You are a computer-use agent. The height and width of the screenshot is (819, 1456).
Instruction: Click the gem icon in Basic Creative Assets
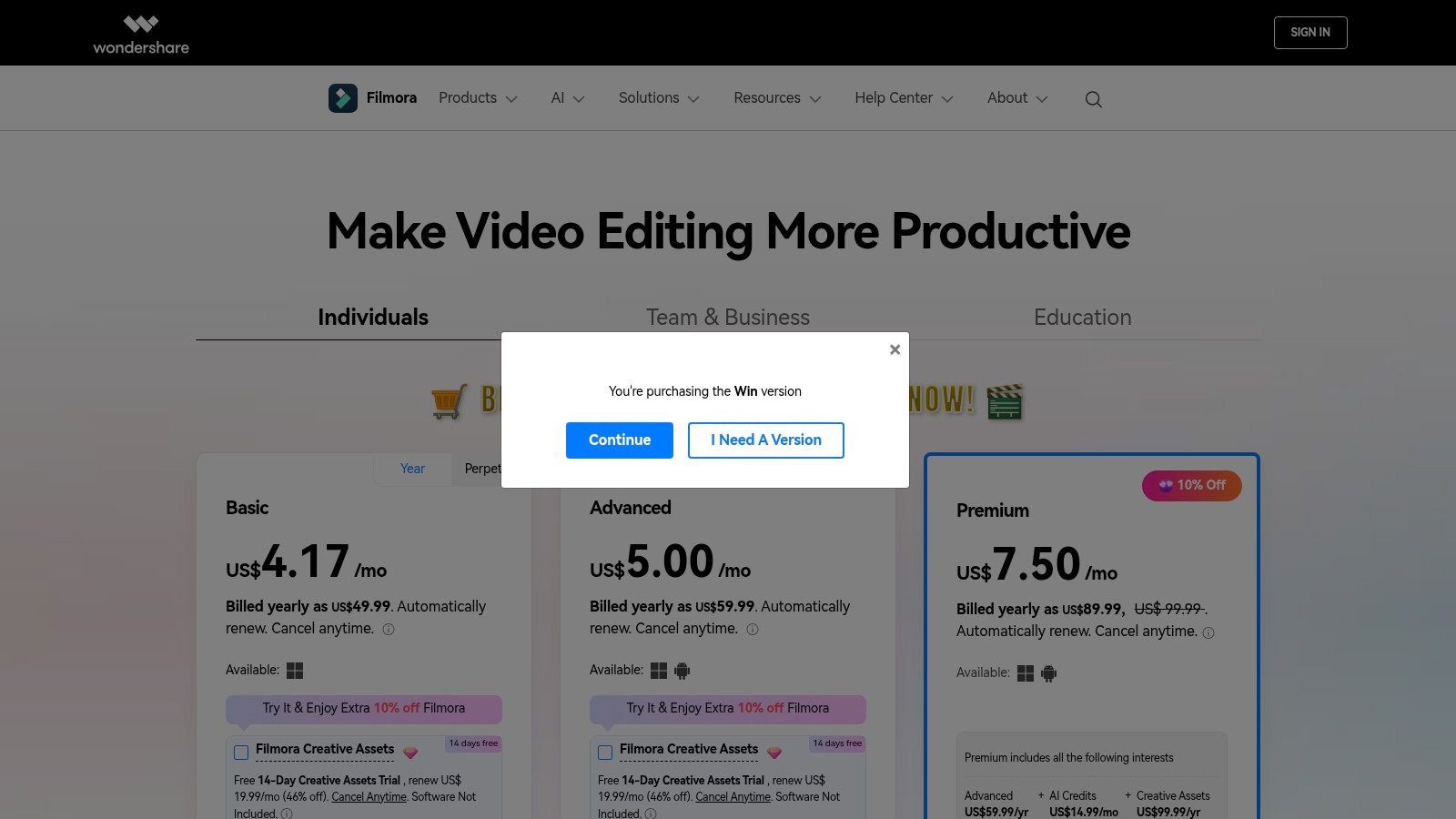coord(410,753)
